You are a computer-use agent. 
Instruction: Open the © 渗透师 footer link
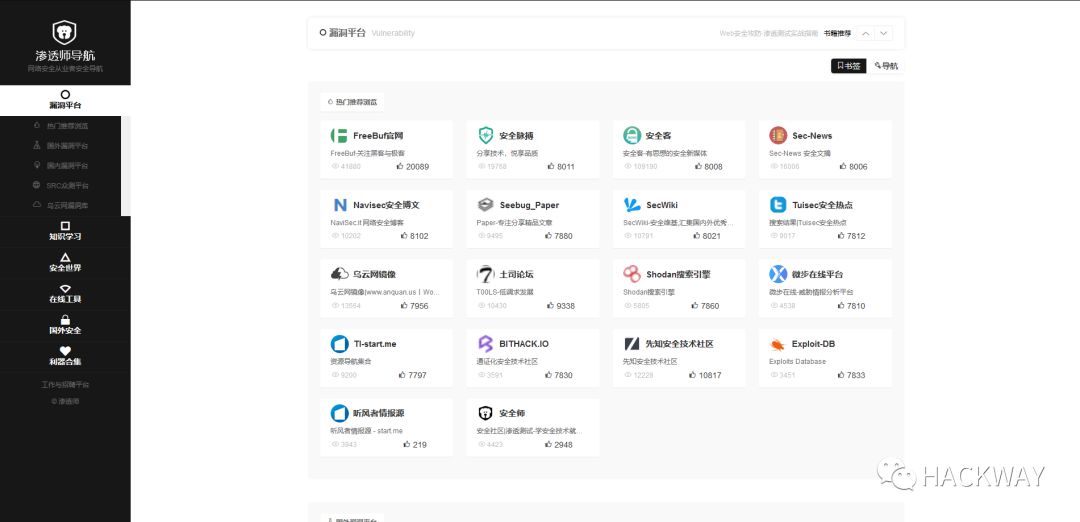point(65,401)
